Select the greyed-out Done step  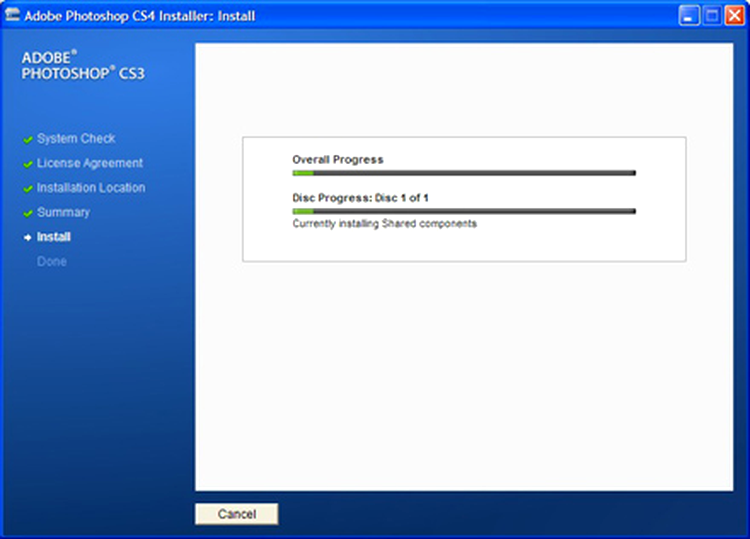[x=52, y=262]
